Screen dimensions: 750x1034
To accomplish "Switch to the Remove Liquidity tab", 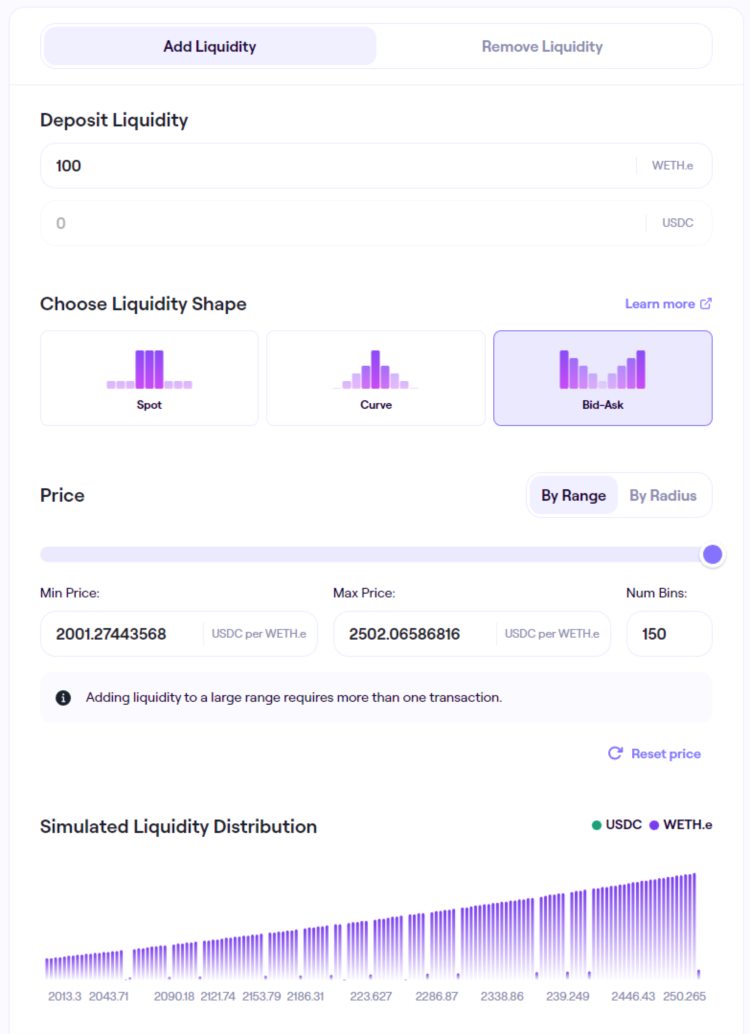I will coord(541,46).
